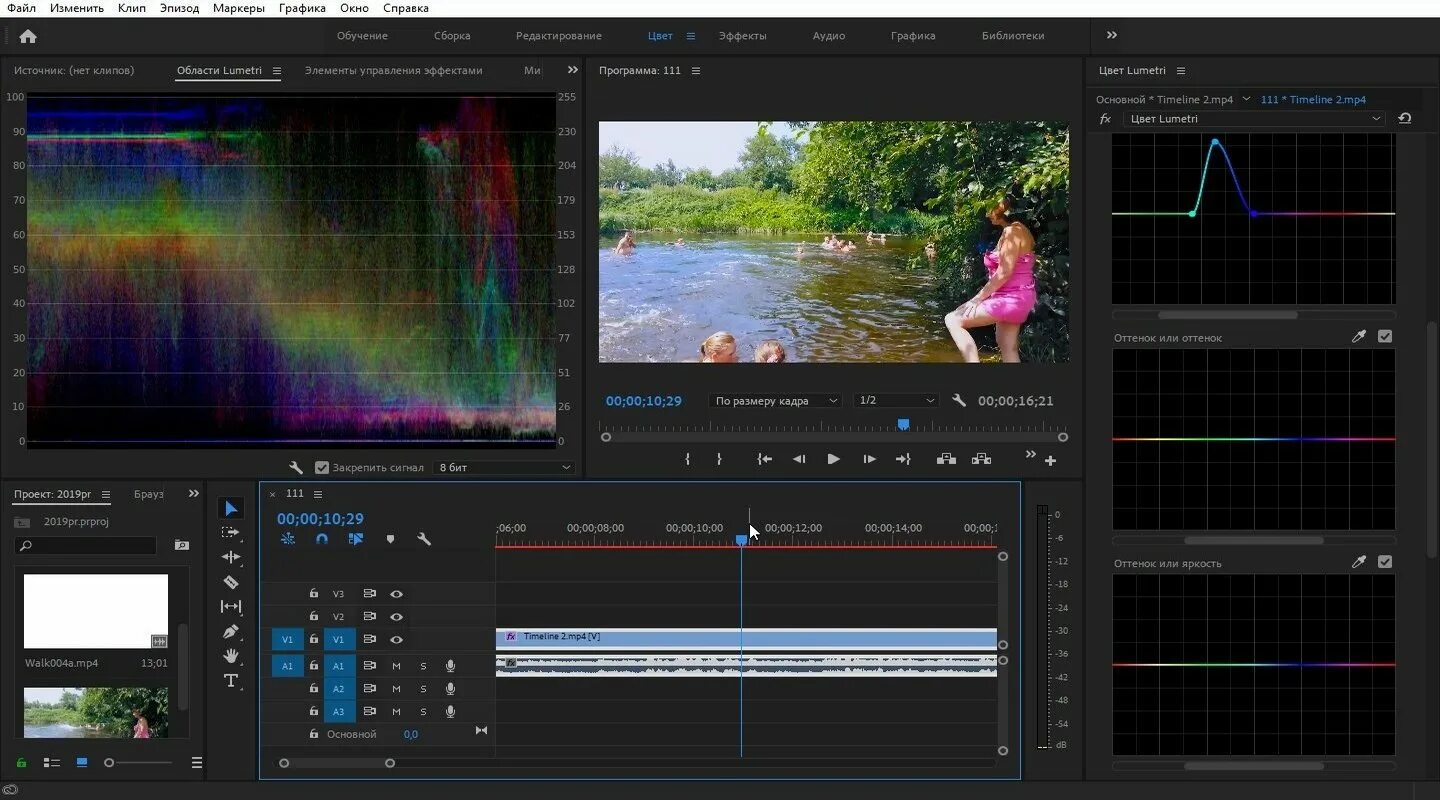Choose the Track Select Forward tool
1440x800 pixels.
(231, 533)
